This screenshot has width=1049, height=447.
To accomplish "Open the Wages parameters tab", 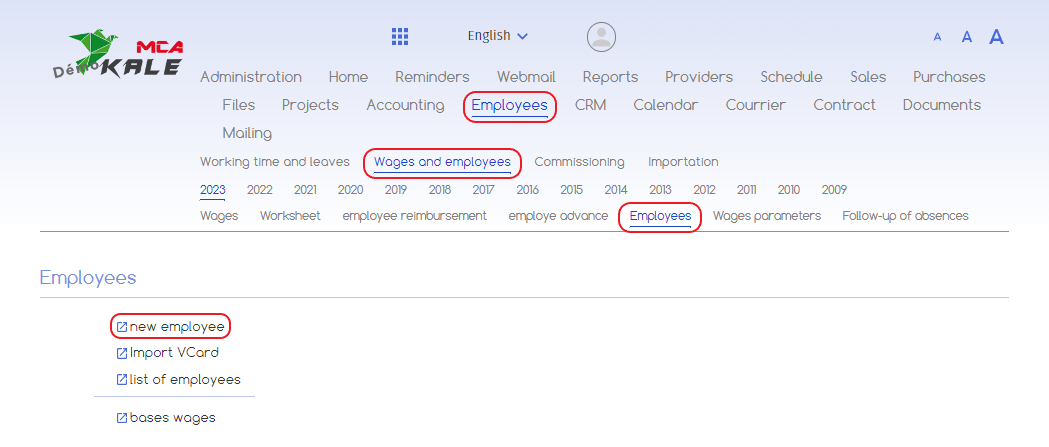I will point(766,216).
